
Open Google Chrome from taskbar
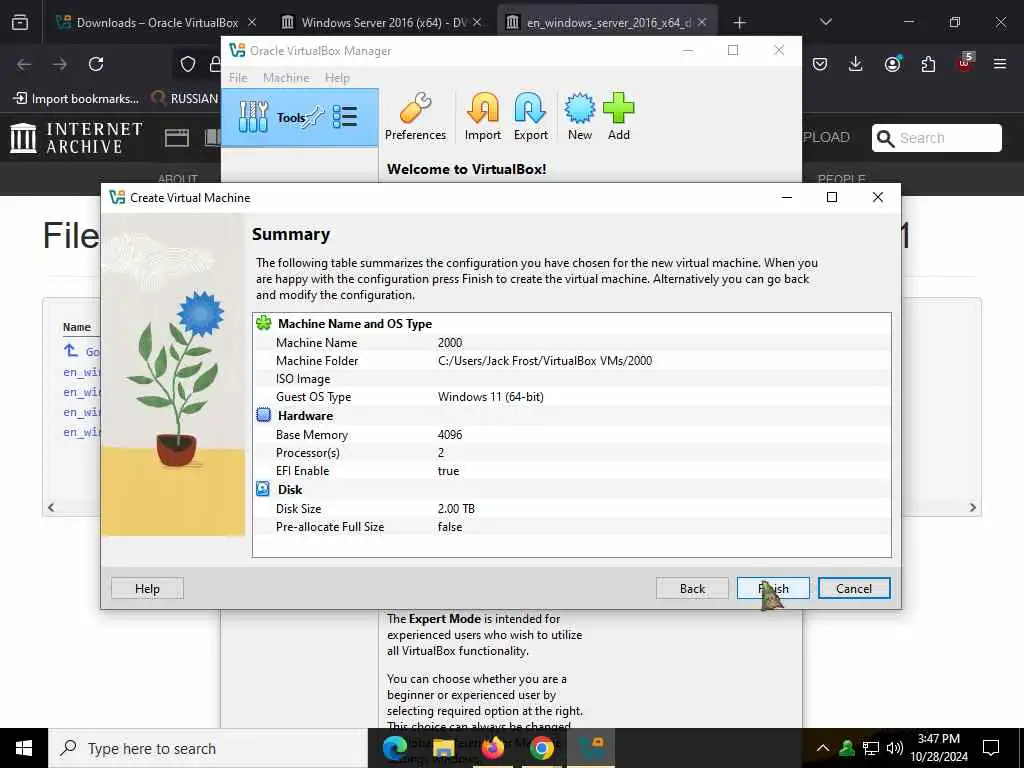541,748
